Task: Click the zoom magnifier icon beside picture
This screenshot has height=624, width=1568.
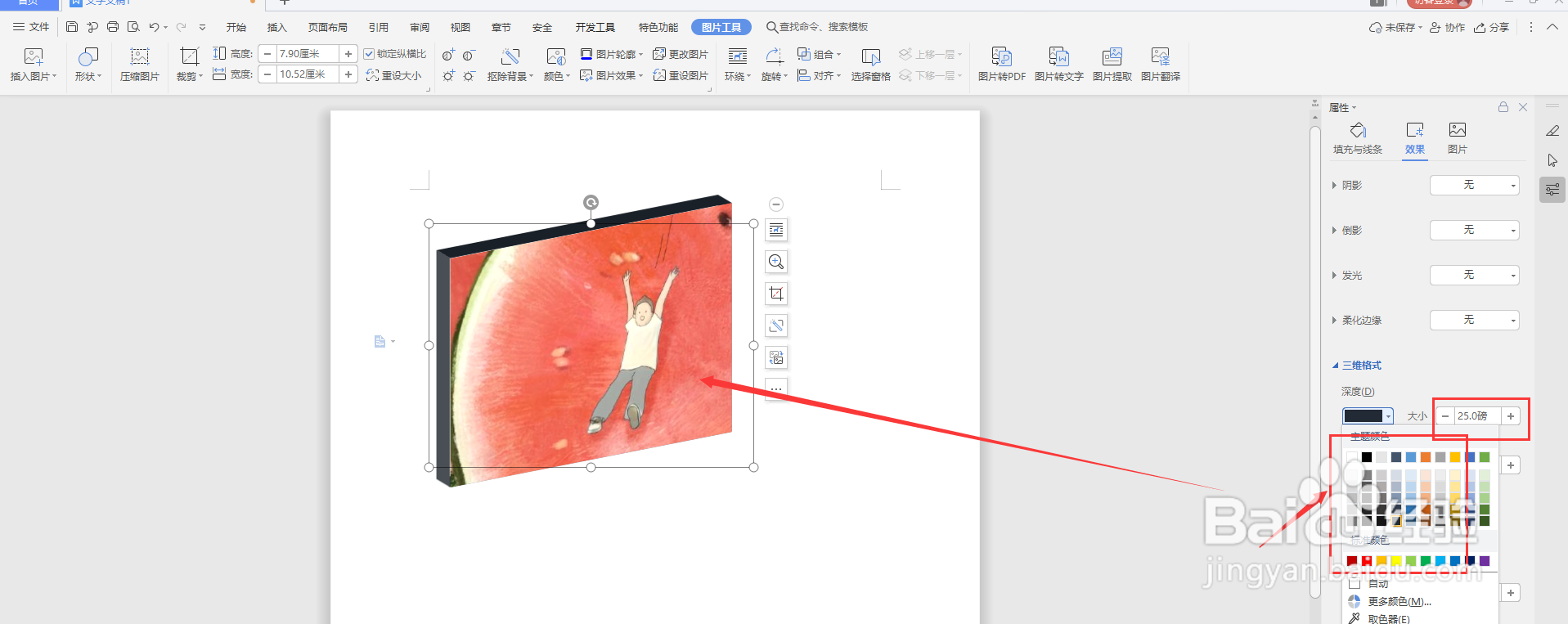Action: [776, 262]
